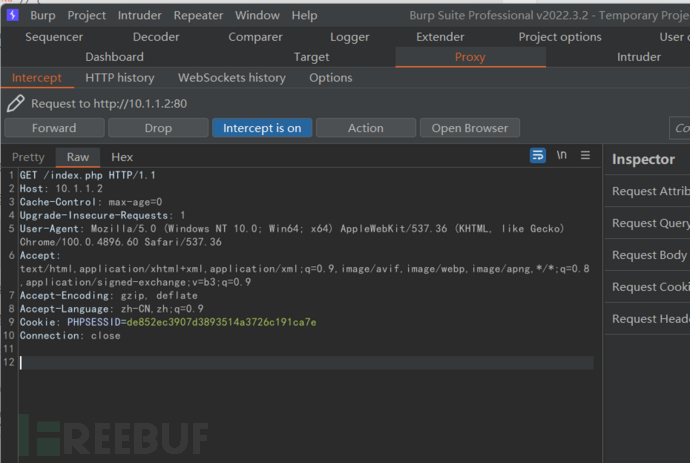Open the Burp menu
This screenshot has height=463, width=690.
43,15
